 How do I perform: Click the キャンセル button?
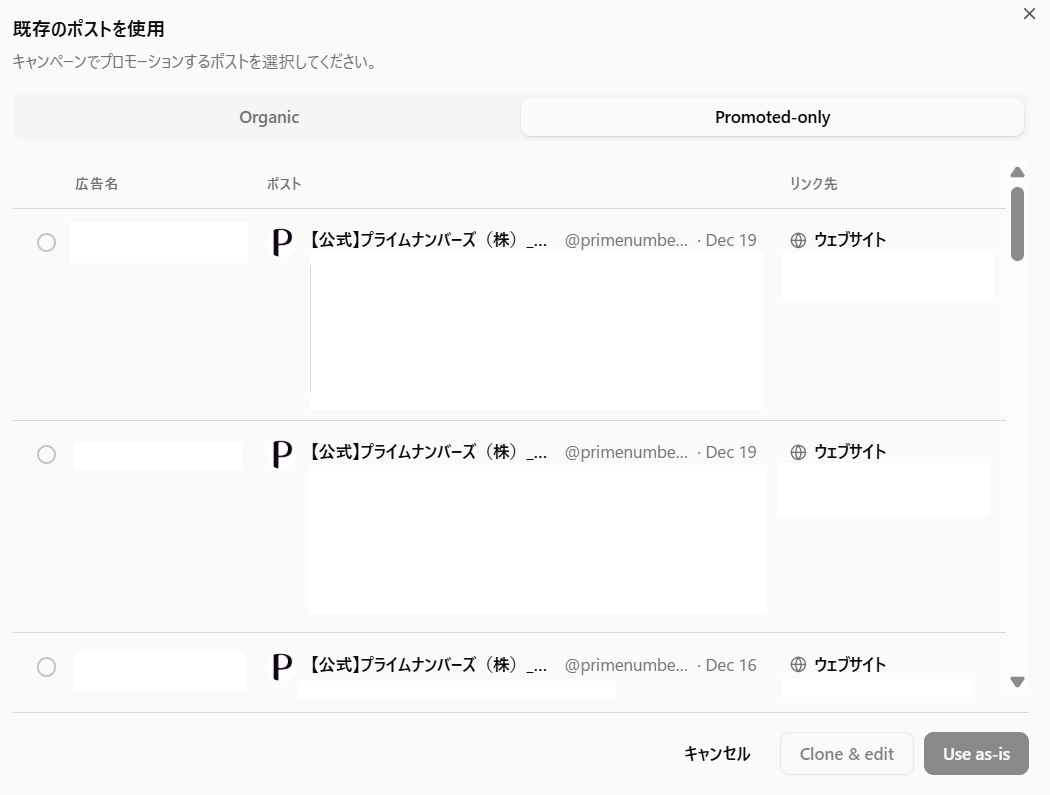point(716,754)
